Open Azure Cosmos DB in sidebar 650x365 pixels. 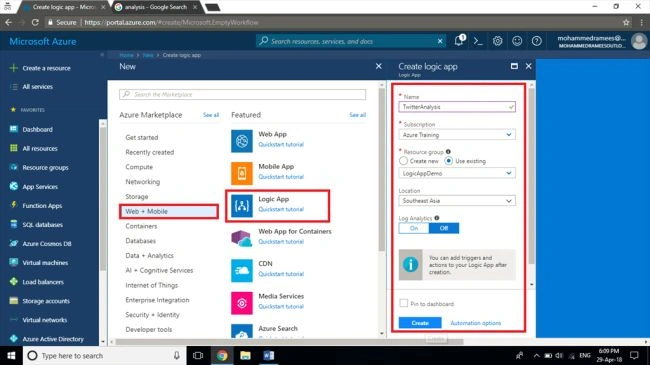coord(47,244)
